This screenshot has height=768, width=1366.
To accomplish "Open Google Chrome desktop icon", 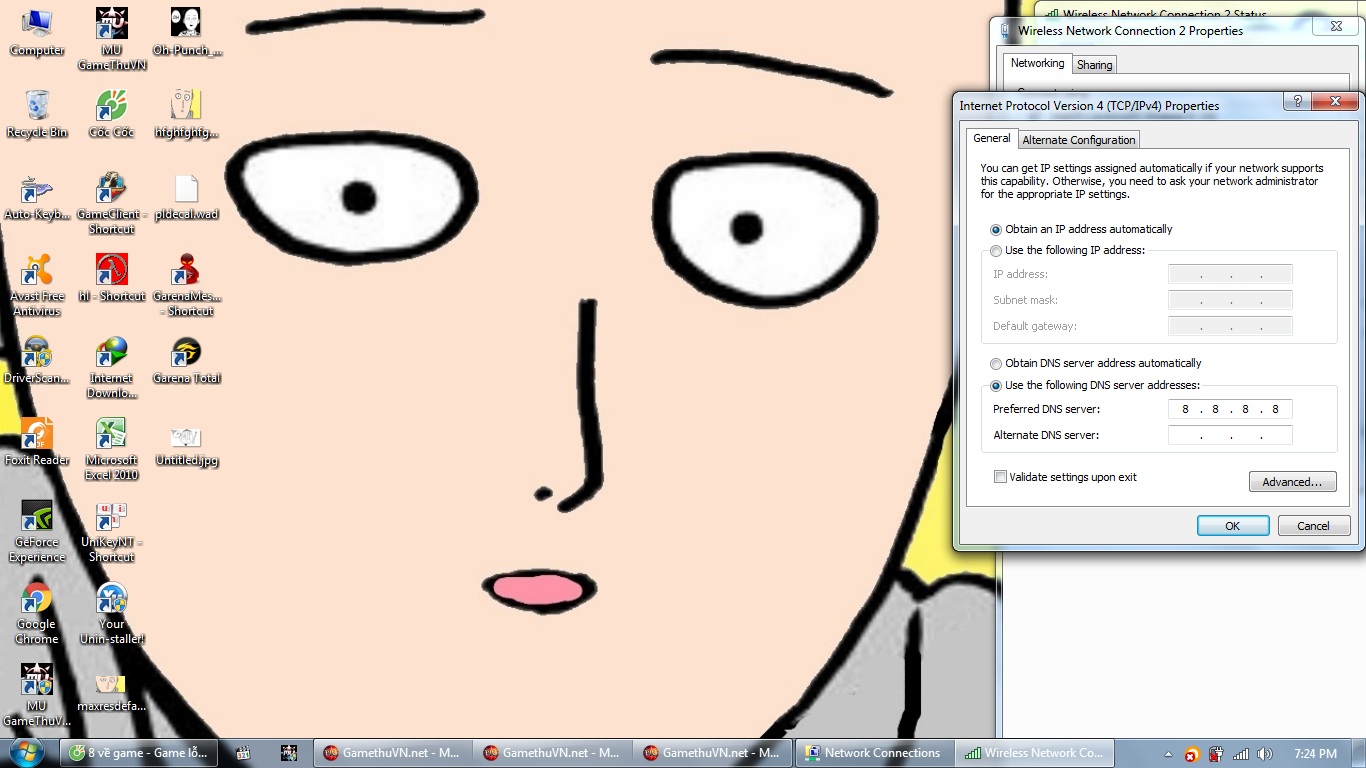I will coord(37,614).
